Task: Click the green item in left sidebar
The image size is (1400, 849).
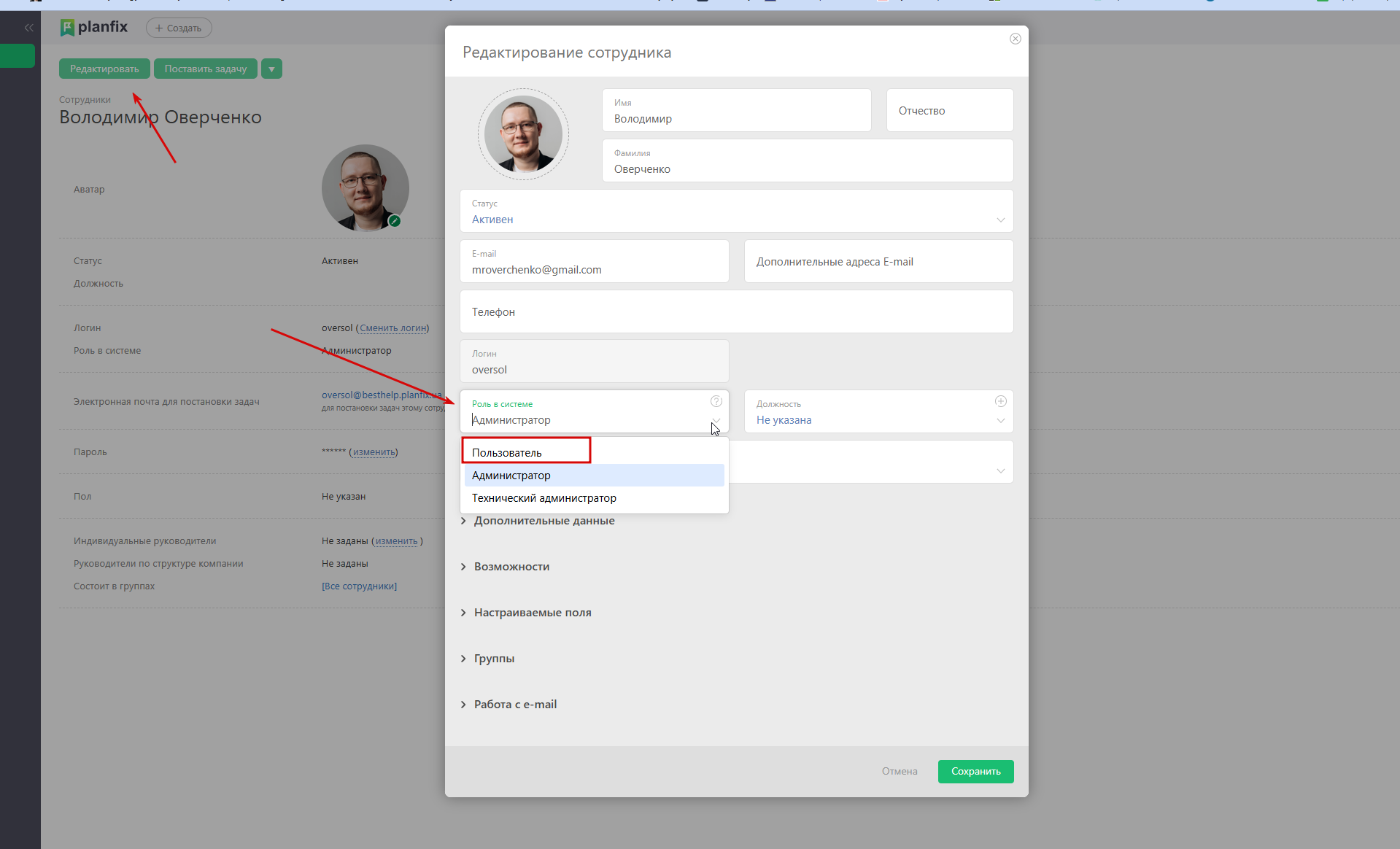Action: pyautogui.click(x=18, y=56)
